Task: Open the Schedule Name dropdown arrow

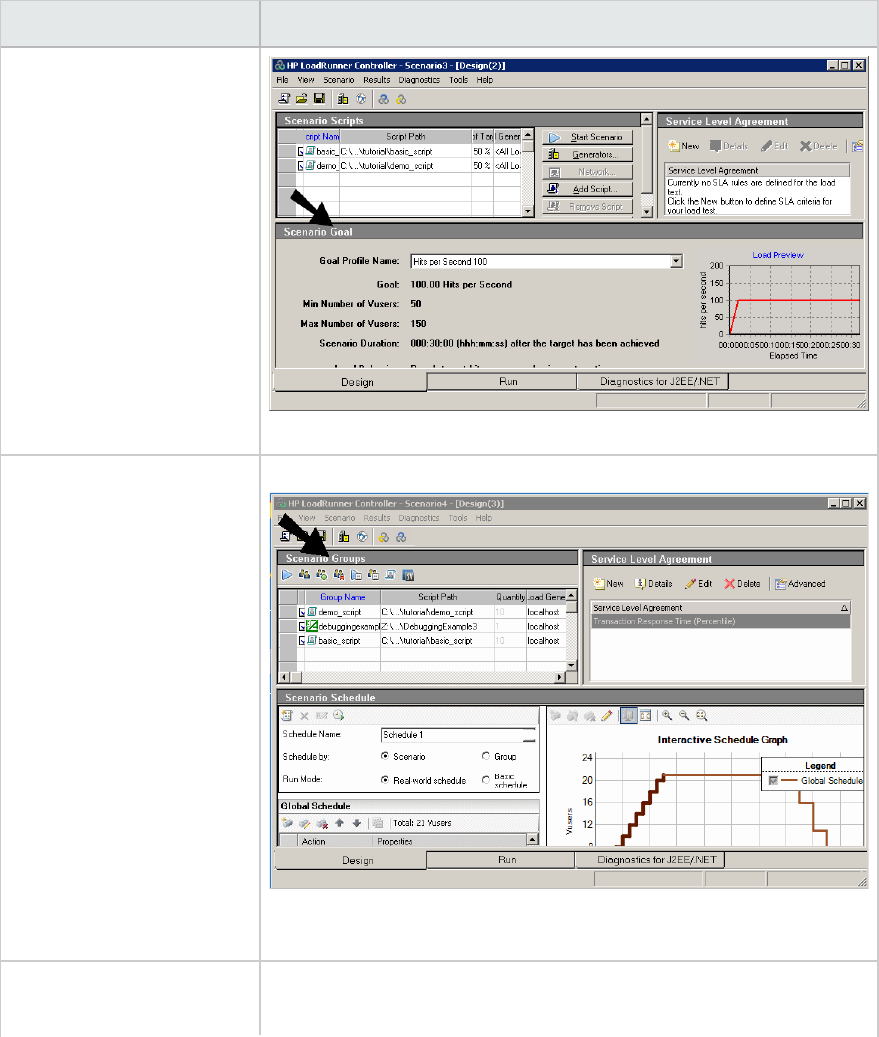Action: pyautogui.click(x=529, y=735)
